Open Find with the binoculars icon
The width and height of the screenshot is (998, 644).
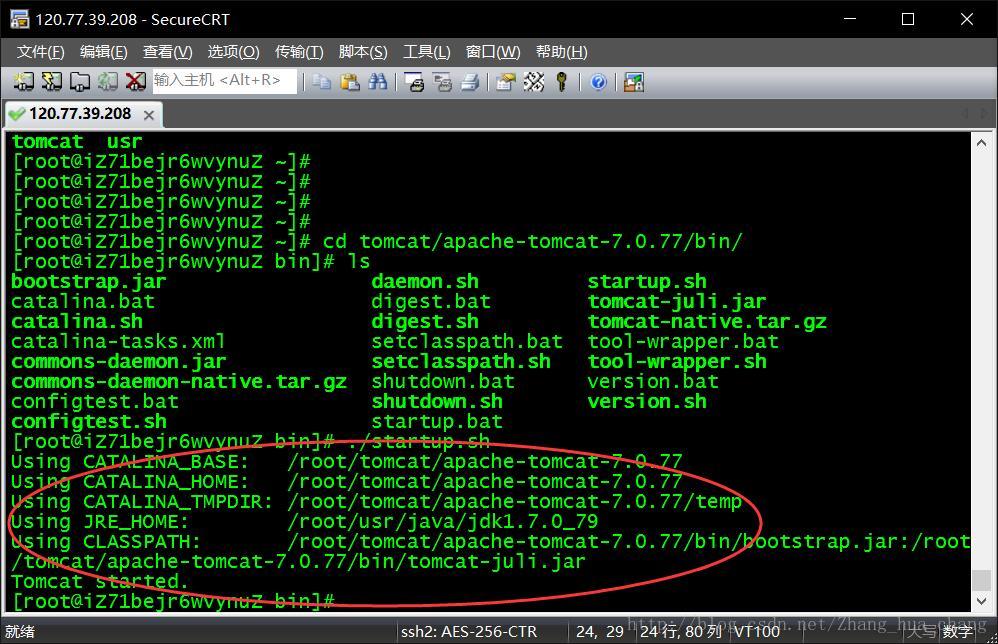(377, 81)
